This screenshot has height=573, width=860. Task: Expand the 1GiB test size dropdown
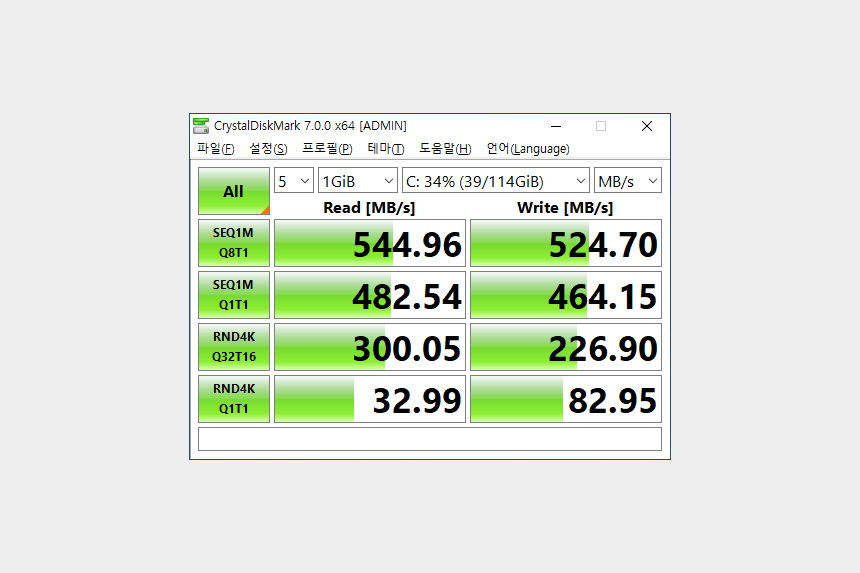[x=358, y=180]
